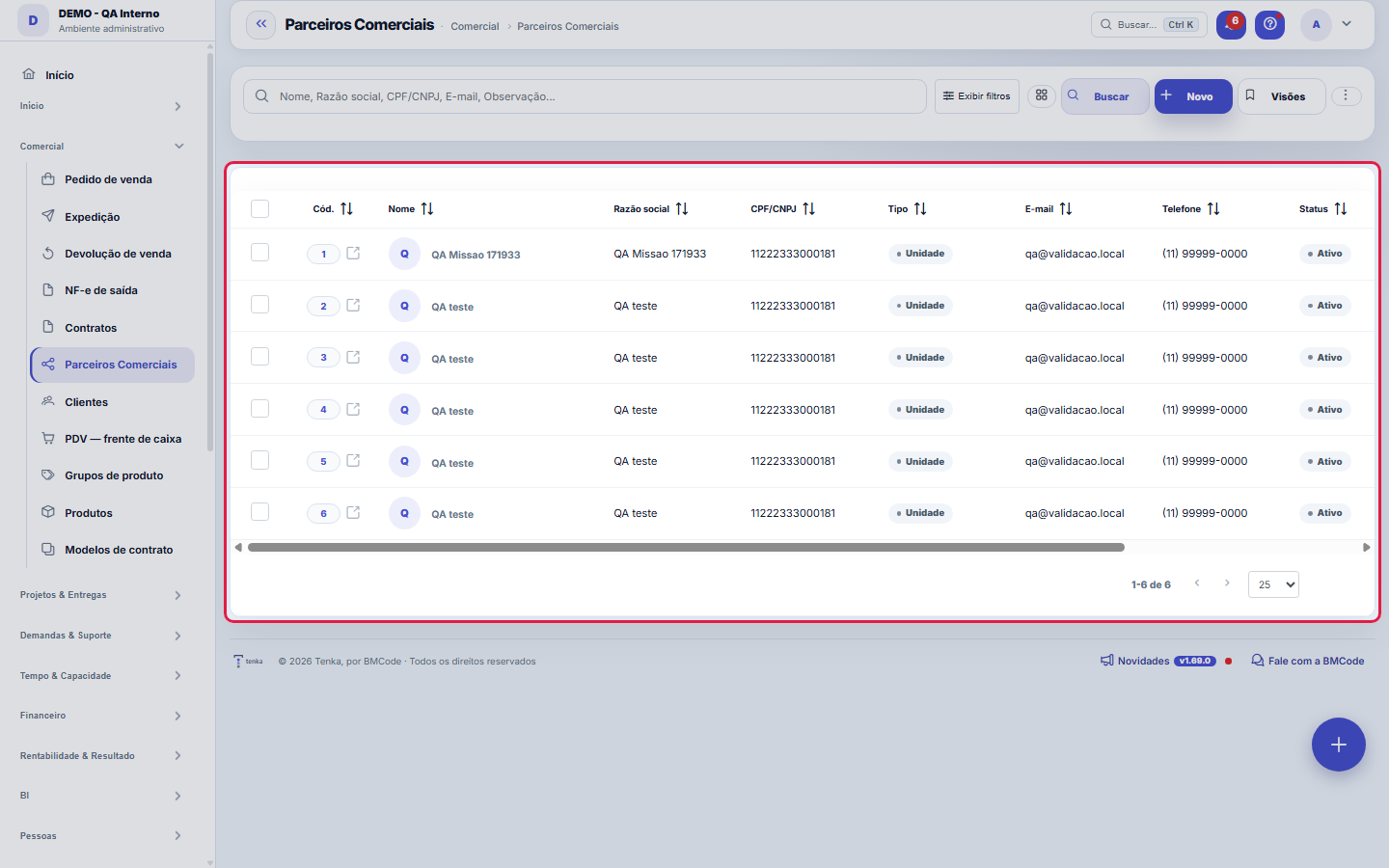
Task: Open the notifications bell with badge 6
Action: pos(1231,24)
